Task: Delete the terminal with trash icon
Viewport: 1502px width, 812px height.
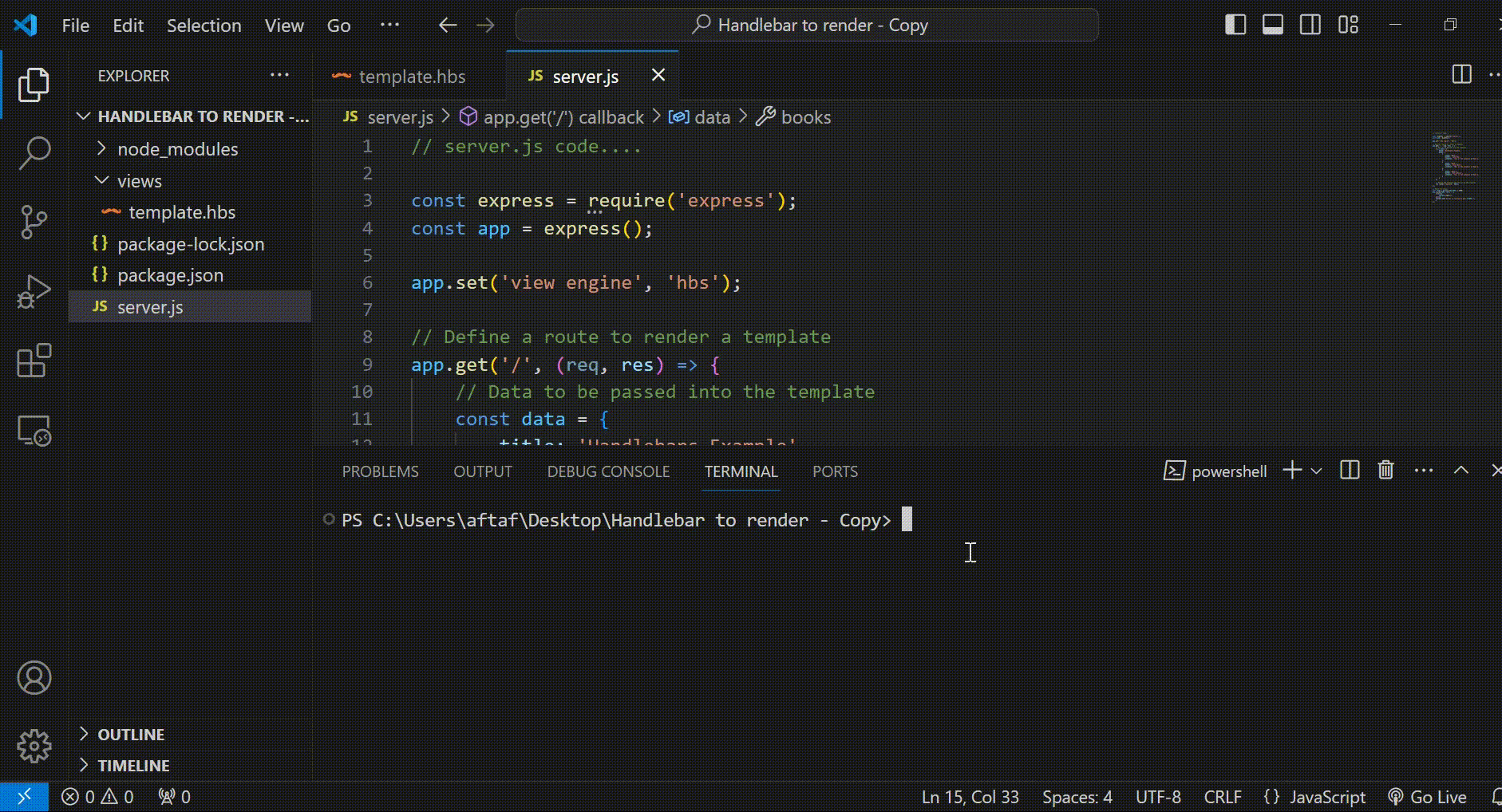Action: 1385,471
